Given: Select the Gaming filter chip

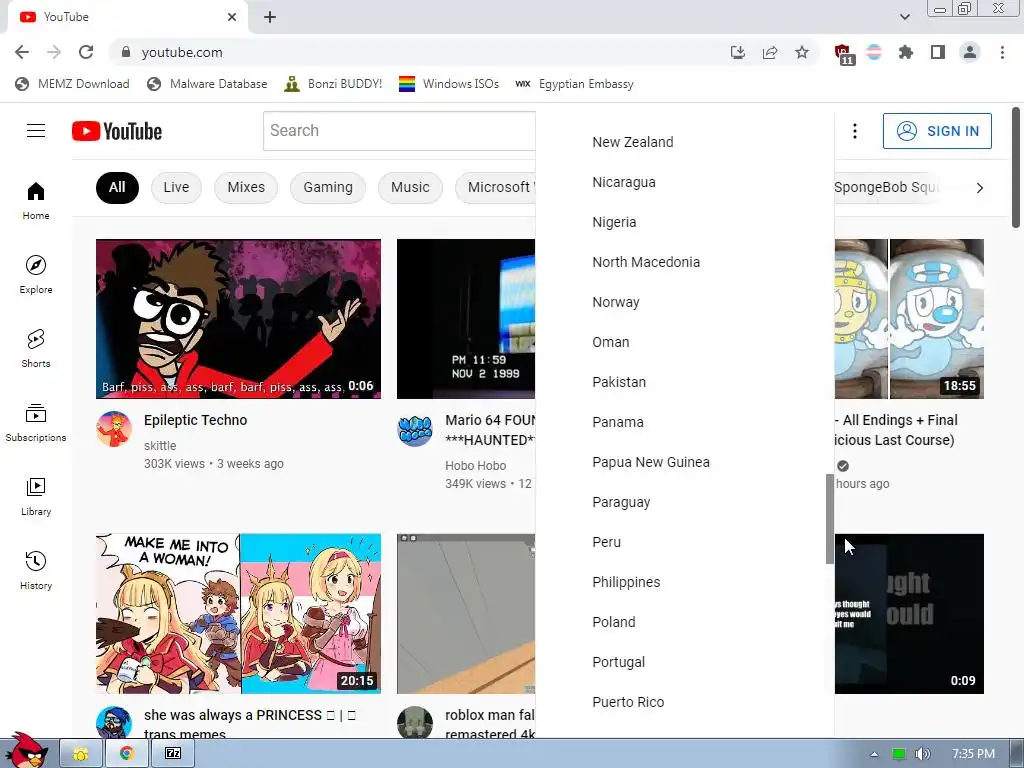Looking at the screenshot, I should coord(328,187).
